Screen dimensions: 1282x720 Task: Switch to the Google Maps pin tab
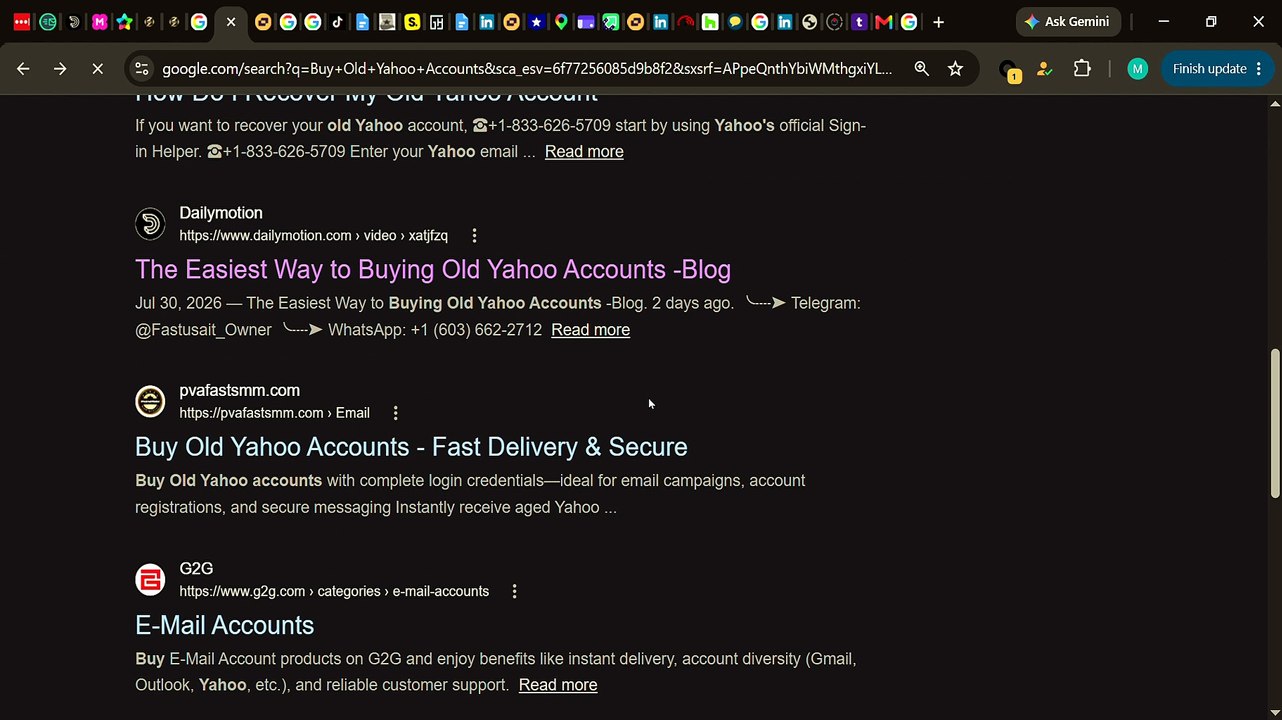(x=561, y=22)
